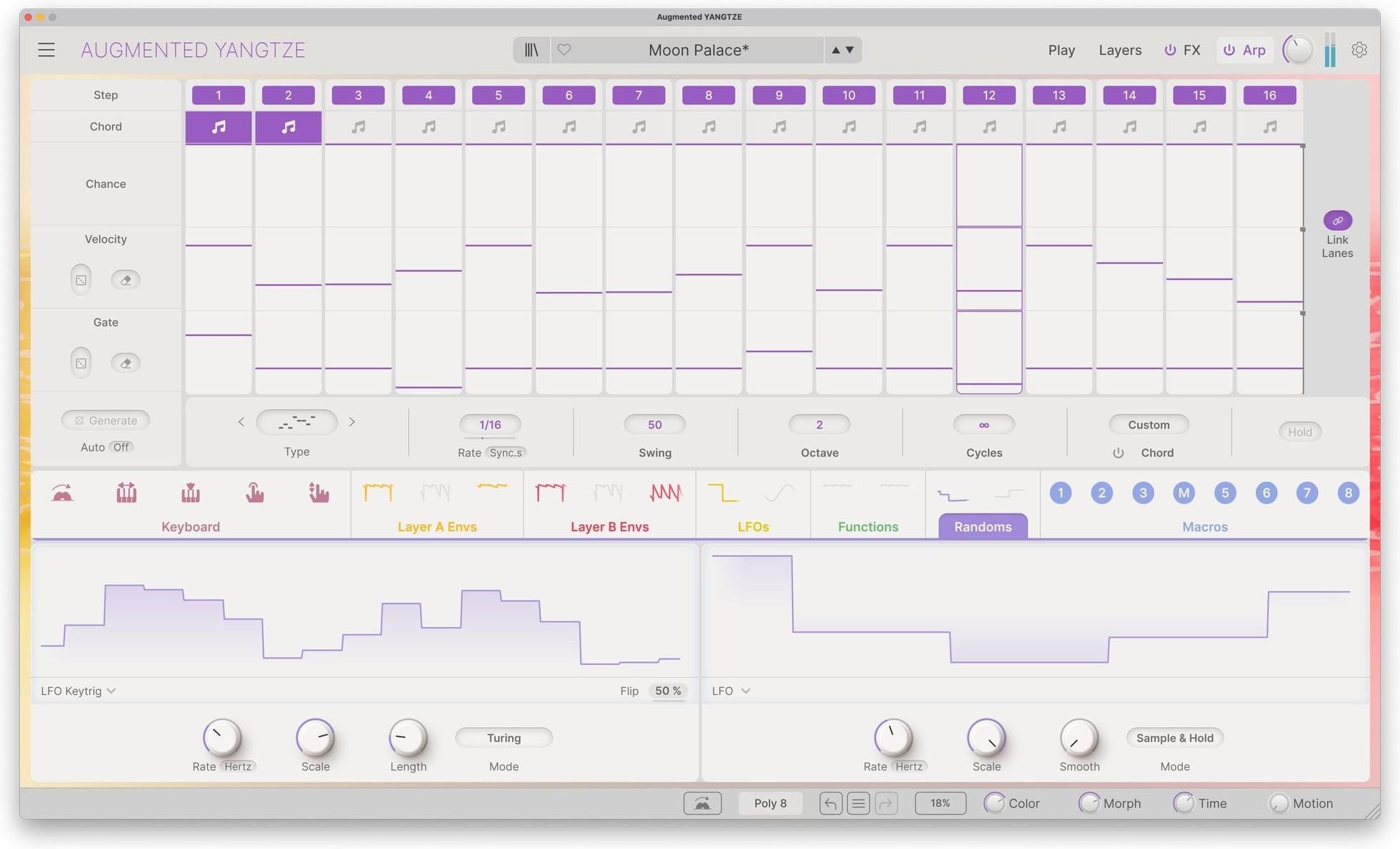Expand the LFO dropdown in the right panel
This screenshot has height=849, width=1400.
730,690
